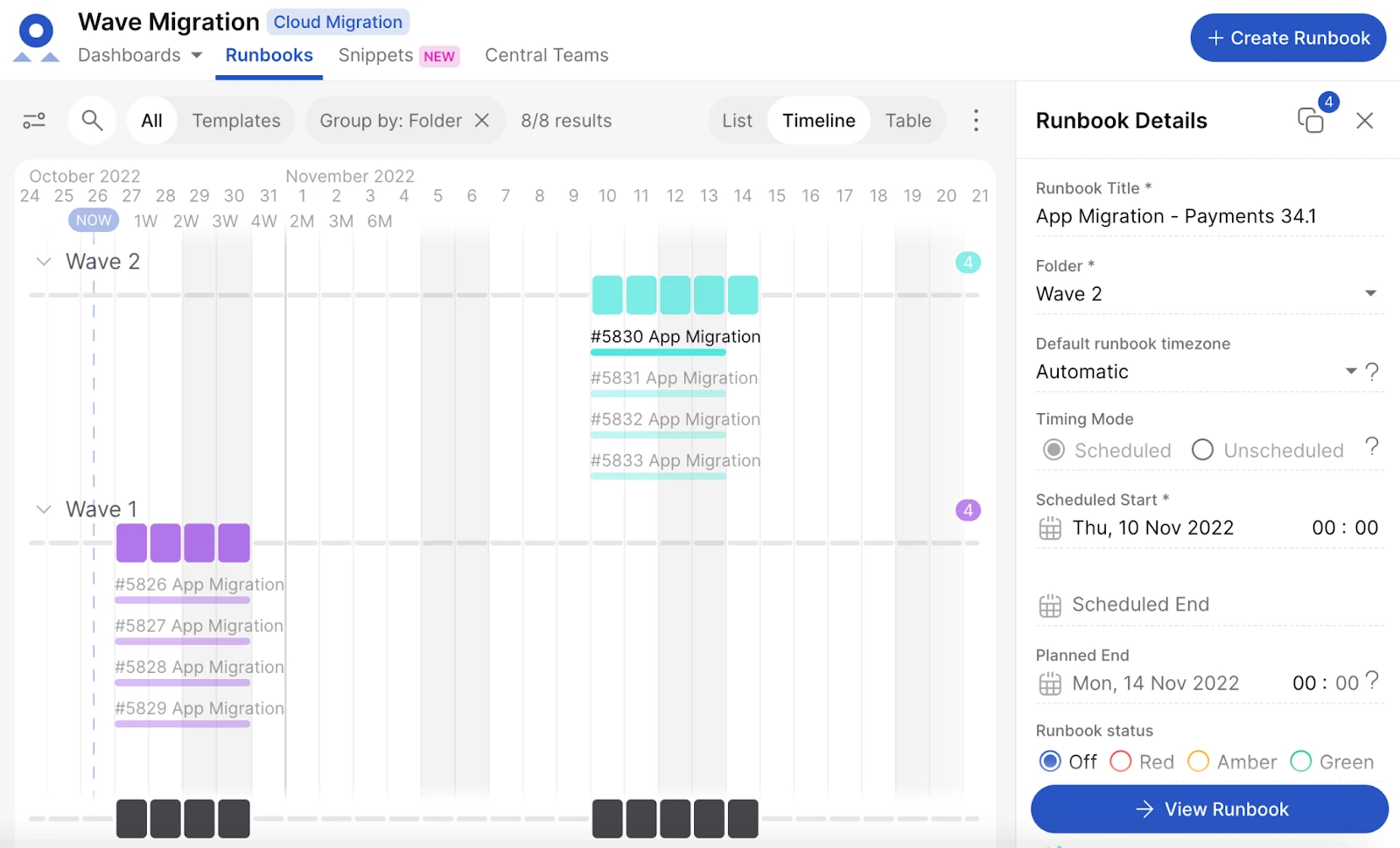
Task: Click the Create Runbook button
Action: pos(1287,38)
